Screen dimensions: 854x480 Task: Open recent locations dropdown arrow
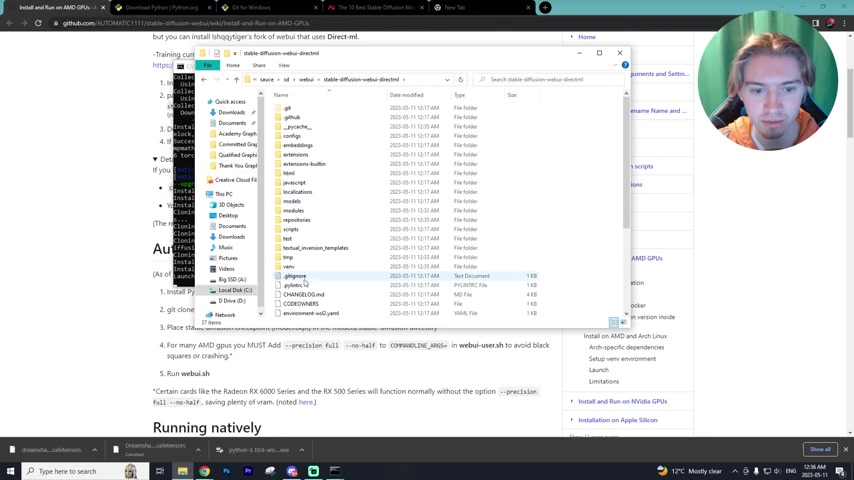(227, 80)
